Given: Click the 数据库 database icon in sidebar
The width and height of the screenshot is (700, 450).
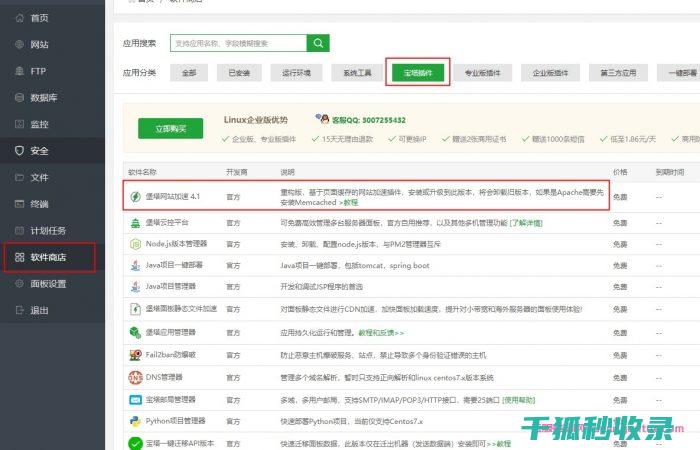Looking at the screenshot, I should 19,97.
